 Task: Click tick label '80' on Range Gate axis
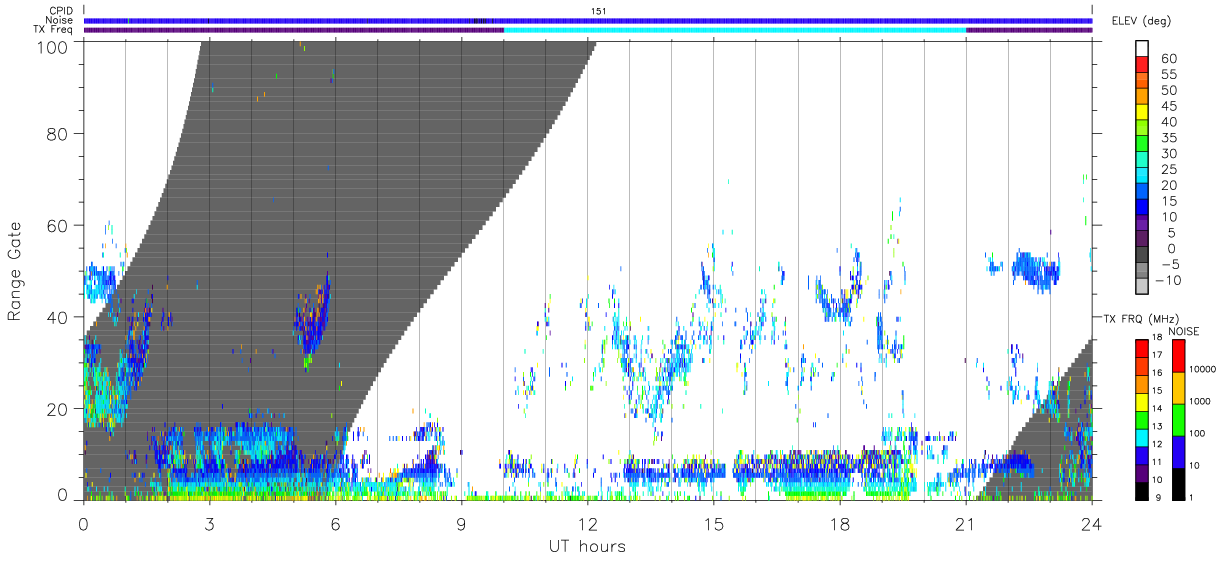(58, 134)
